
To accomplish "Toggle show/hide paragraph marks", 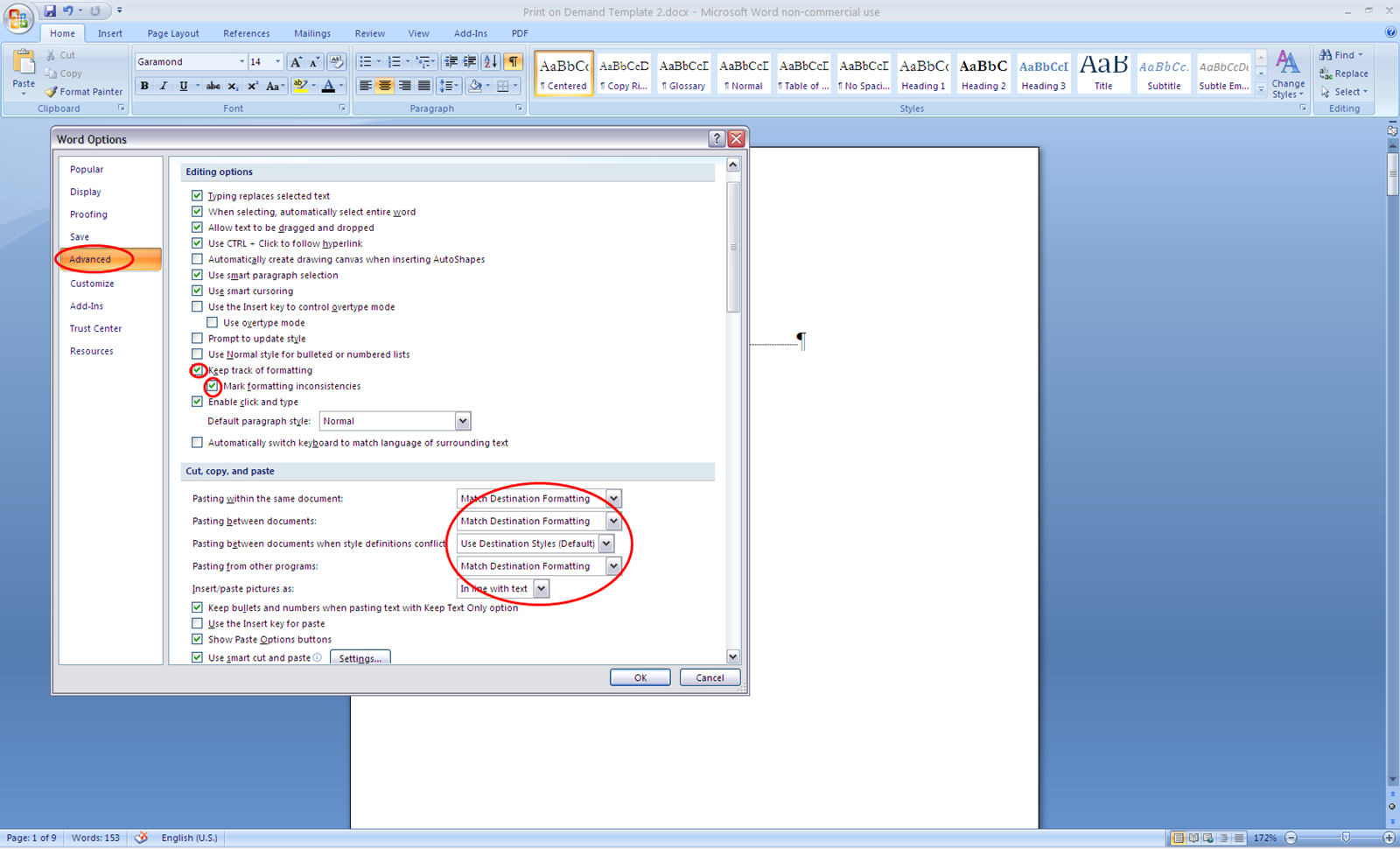I will (514, 61).
